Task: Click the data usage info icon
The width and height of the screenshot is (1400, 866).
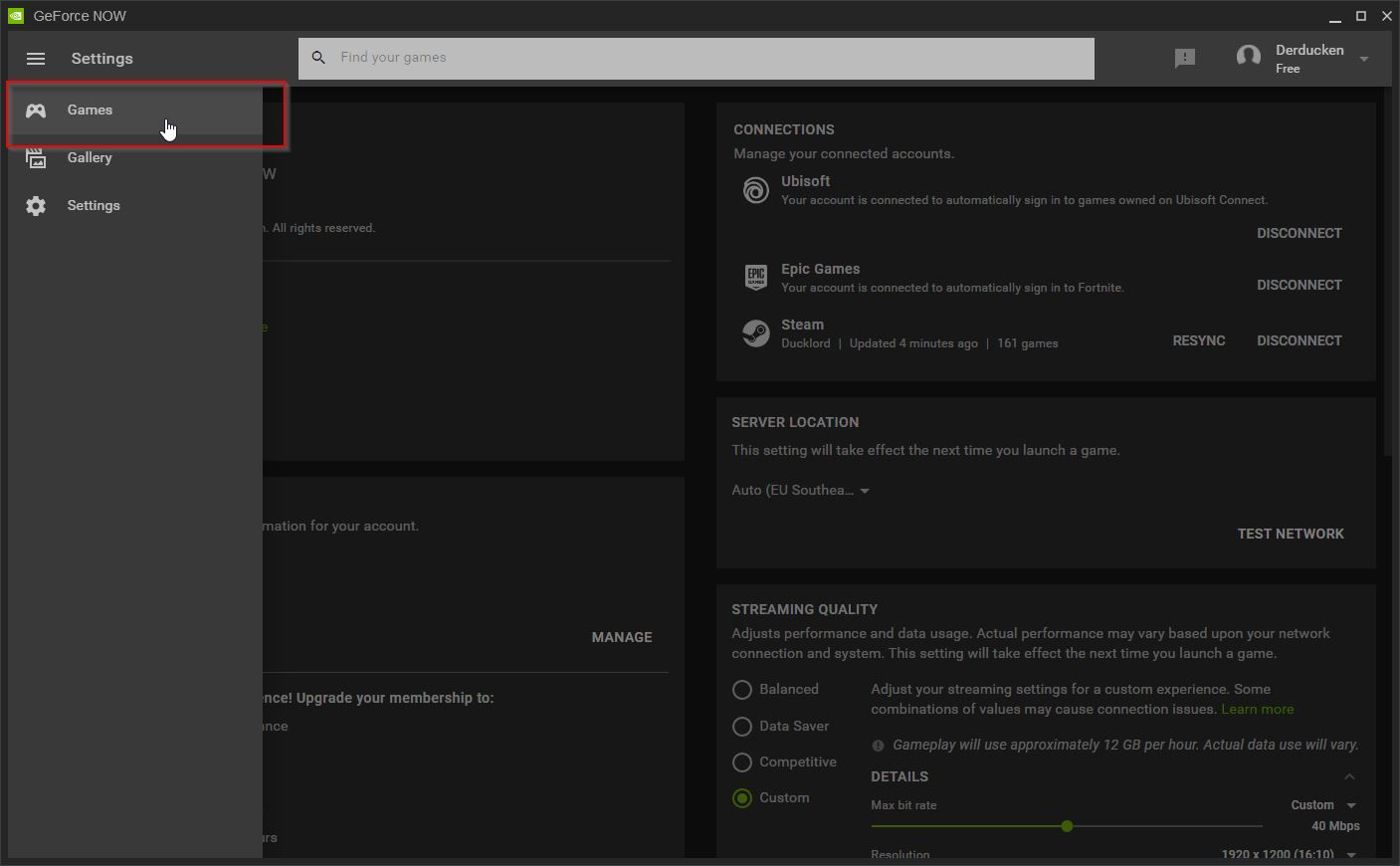Action: coord(878,746)
